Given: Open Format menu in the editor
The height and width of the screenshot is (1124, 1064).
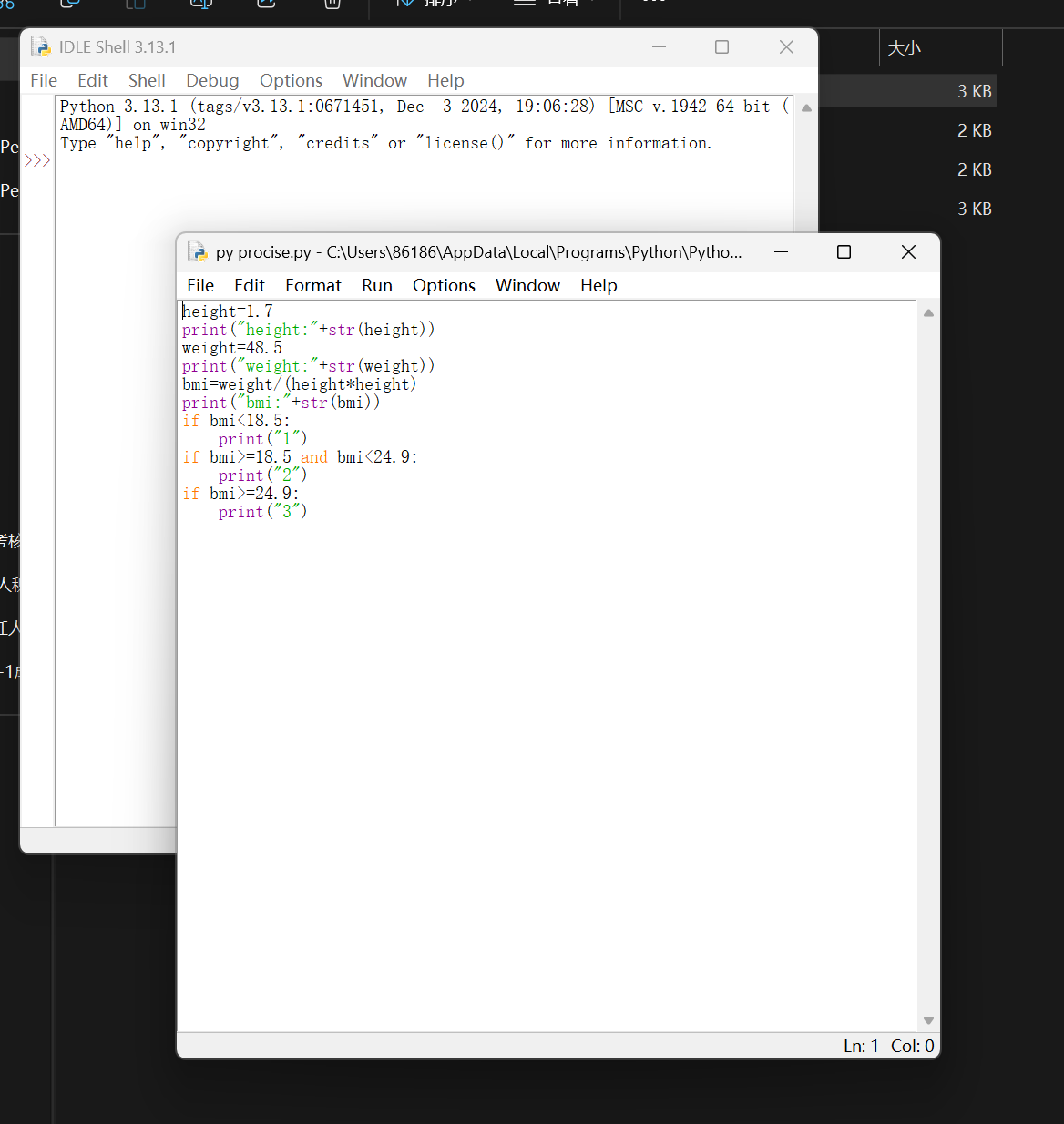Looking at the screenshot, I should coord(313,285).
